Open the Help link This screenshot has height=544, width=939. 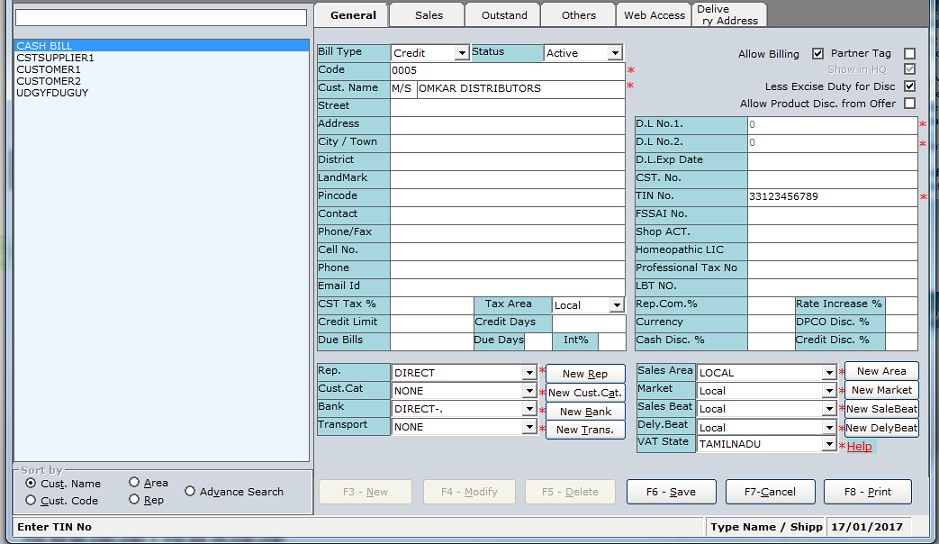(x=859, y=447)
